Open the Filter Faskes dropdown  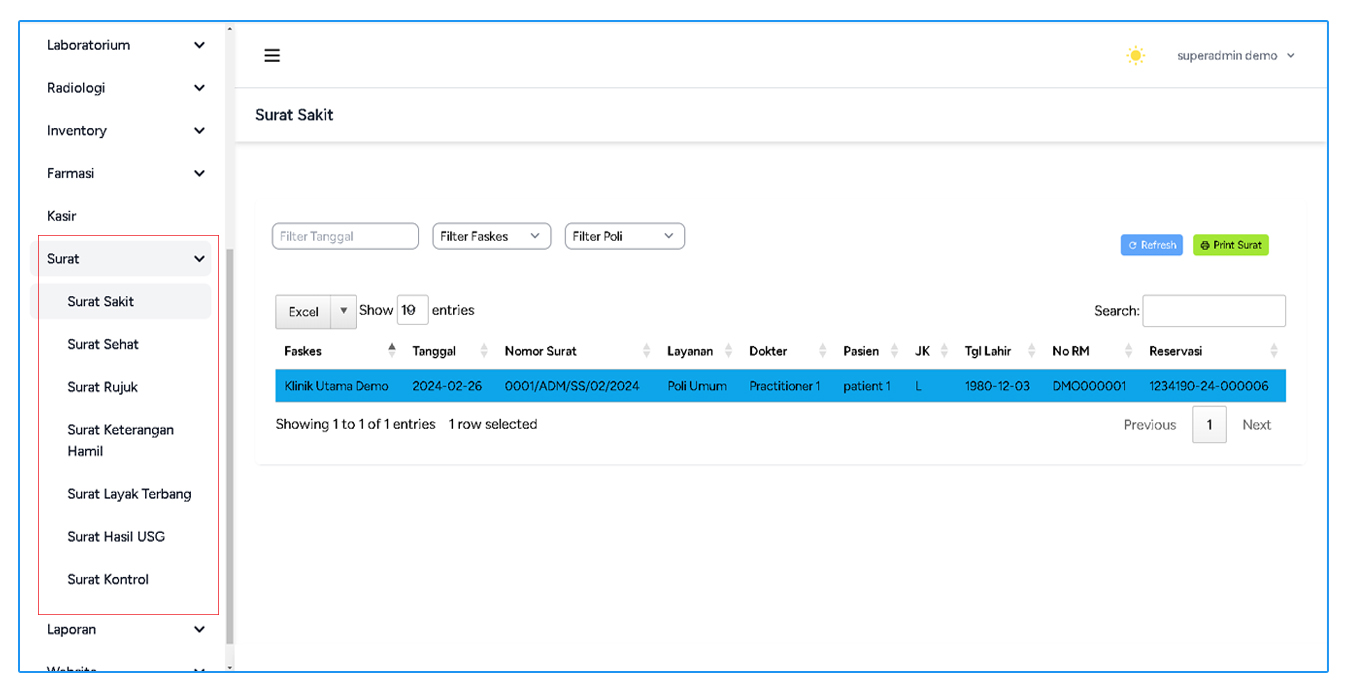point(491,236)
